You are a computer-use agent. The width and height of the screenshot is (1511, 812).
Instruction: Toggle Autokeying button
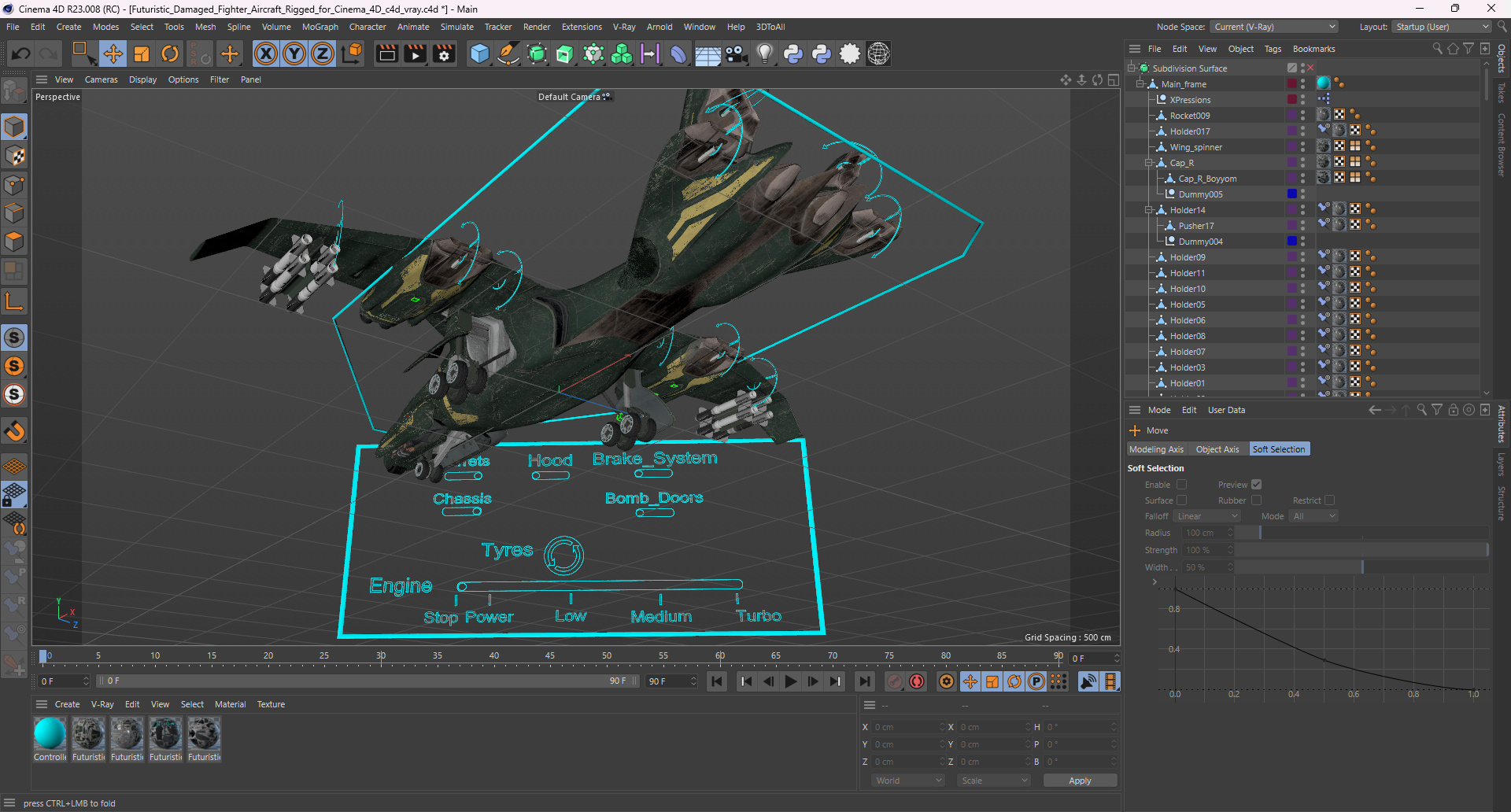tap(917, 681)
